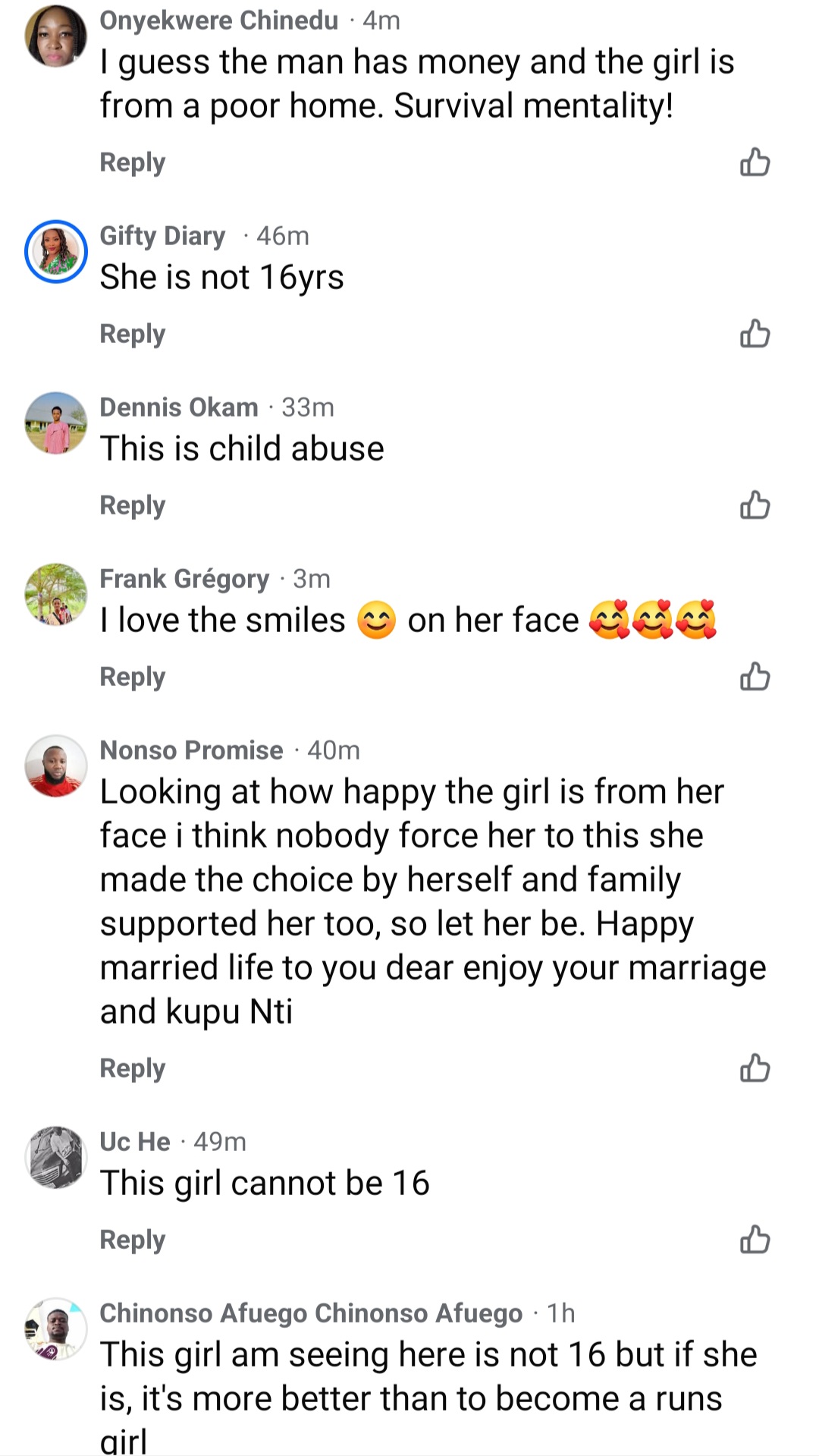The height and width of the screenshot is (1456, 819).
Task: Reply to Gifty Diary's comment
Action: [133, 334]
